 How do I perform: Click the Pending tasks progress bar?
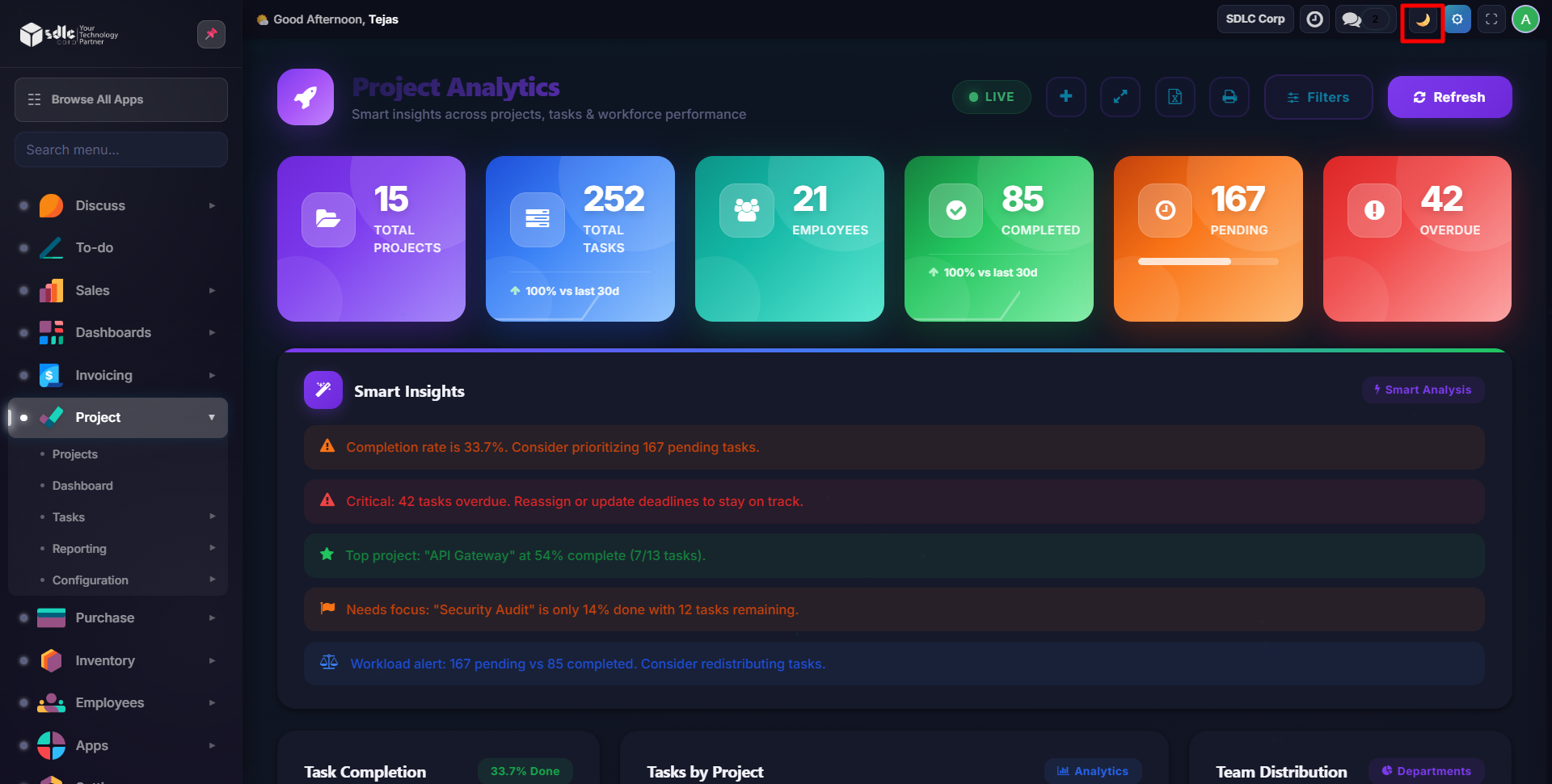(1208, 262)
